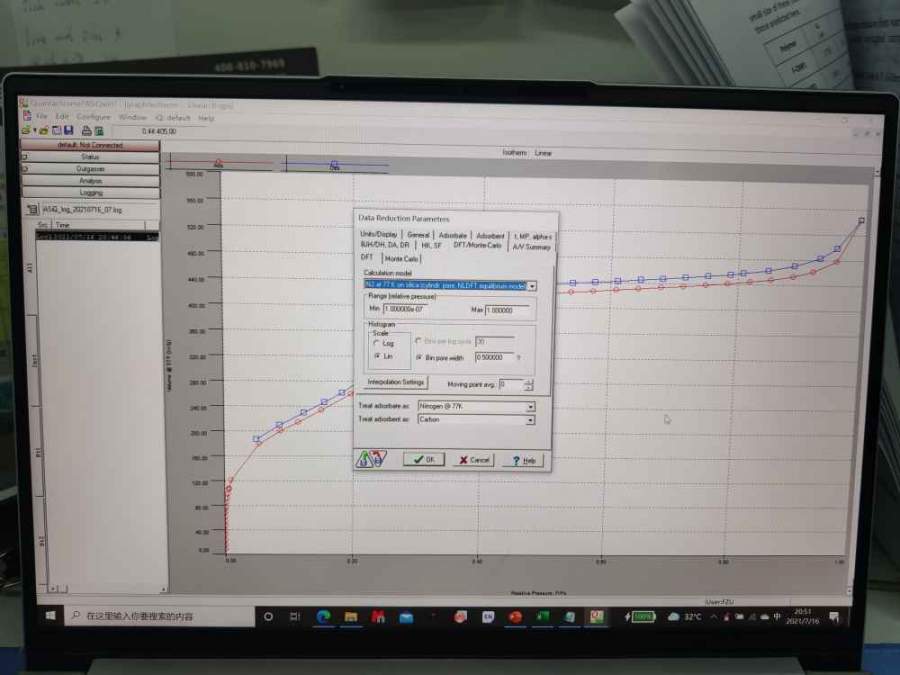Click the Cortana circle icon in taskbar

tap(268, 616)
